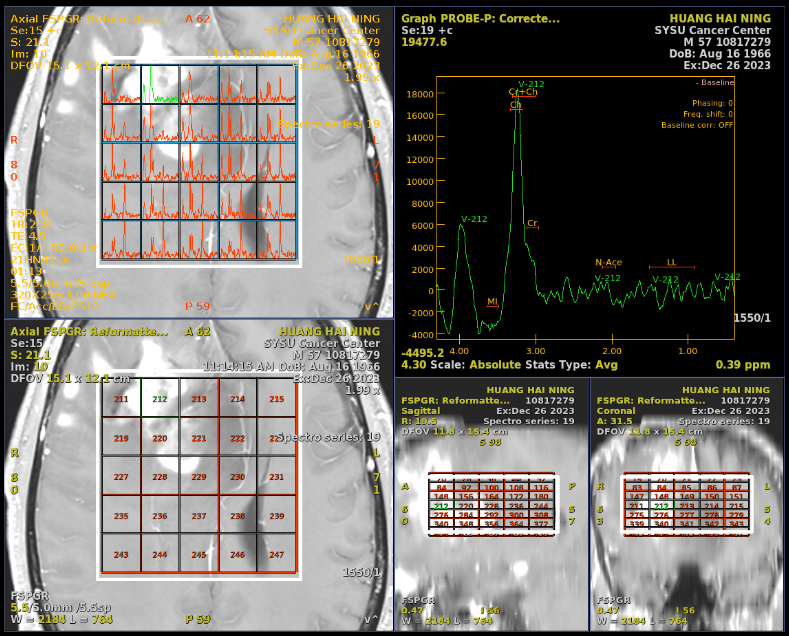Screen dimensions: 789x636
Task: Click 'W = 2184 L = 764' in the bottom axial view
Action: pyautogui.click(x=61, y=619)
